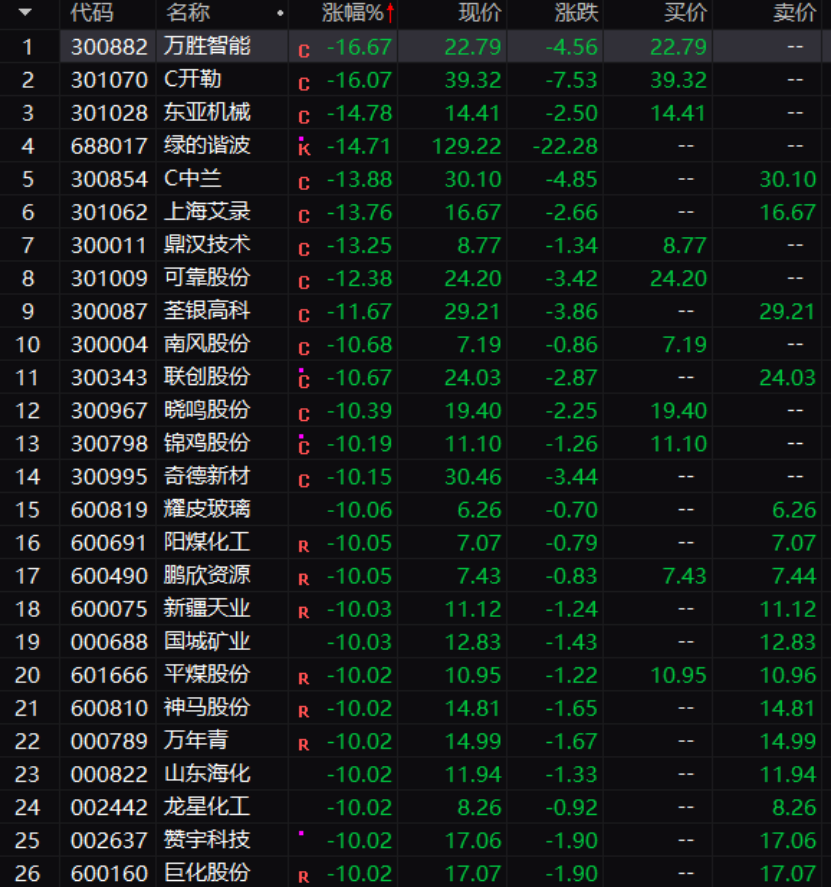Open the stock 耀皮玻璃 by its name

[207, 509]
